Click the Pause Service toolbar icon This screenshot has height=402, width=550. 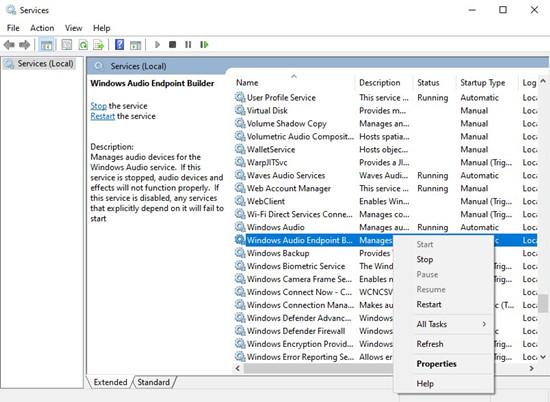pyautogui.click(x=188, y=45)
